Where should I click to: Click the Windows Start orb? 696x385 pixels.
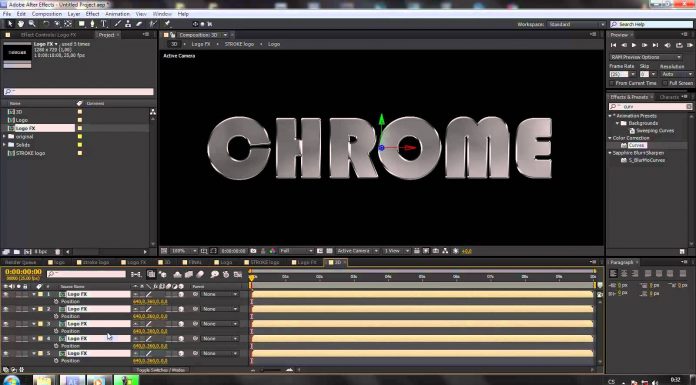pyautogui.click(x=11, y=381)
